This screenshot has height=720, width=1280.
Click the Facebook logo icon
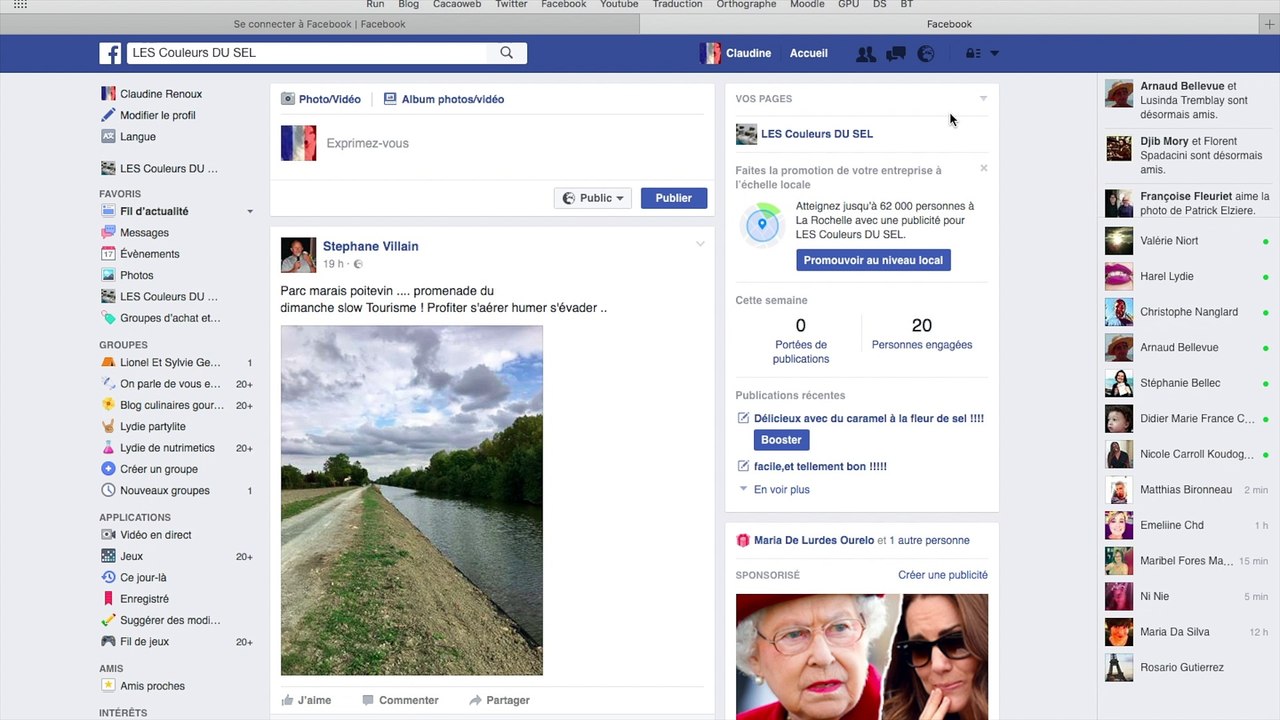(x=110, y=53)
